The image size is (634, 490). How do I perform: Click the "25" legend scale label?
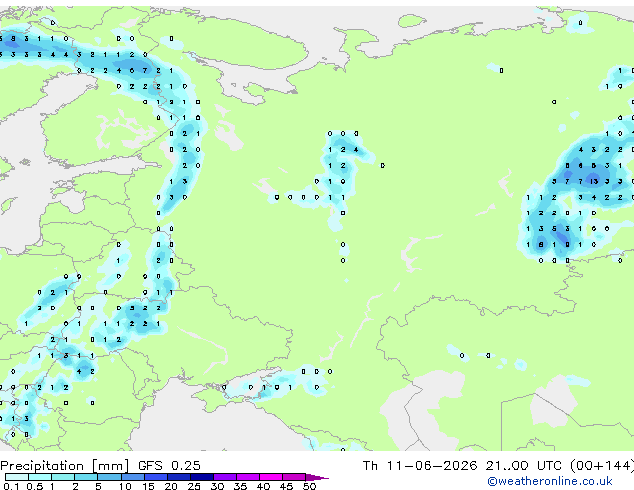[x=194, y=486]
